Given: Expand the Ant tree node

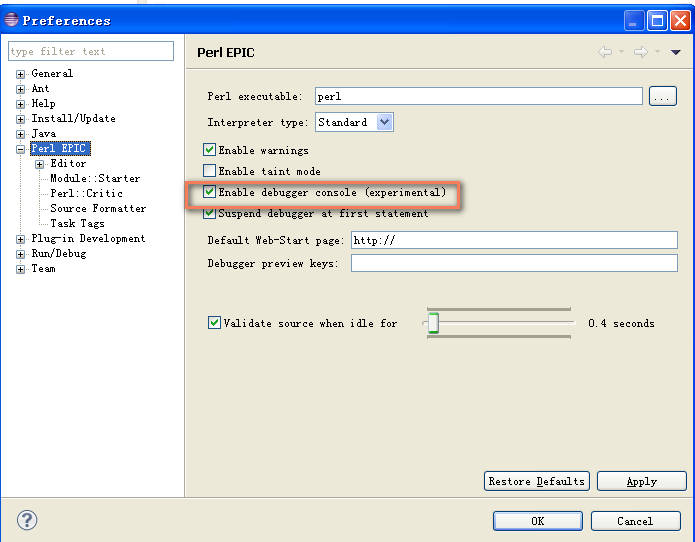Looking at the screenshot, I should click(20, 89).
